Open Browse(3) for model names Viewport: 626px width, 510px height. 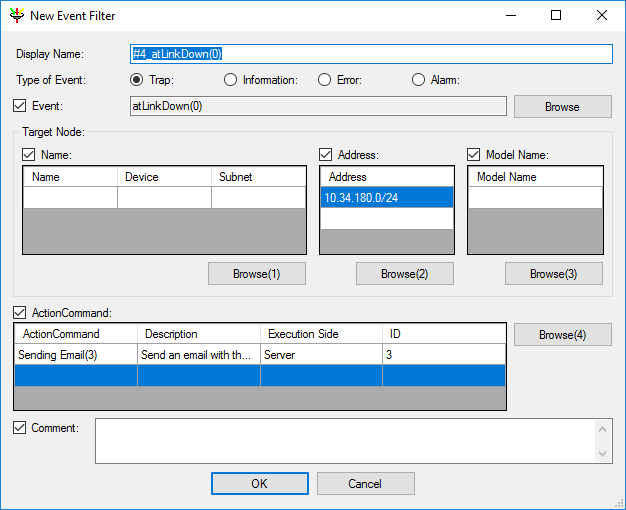pos(554,274)
